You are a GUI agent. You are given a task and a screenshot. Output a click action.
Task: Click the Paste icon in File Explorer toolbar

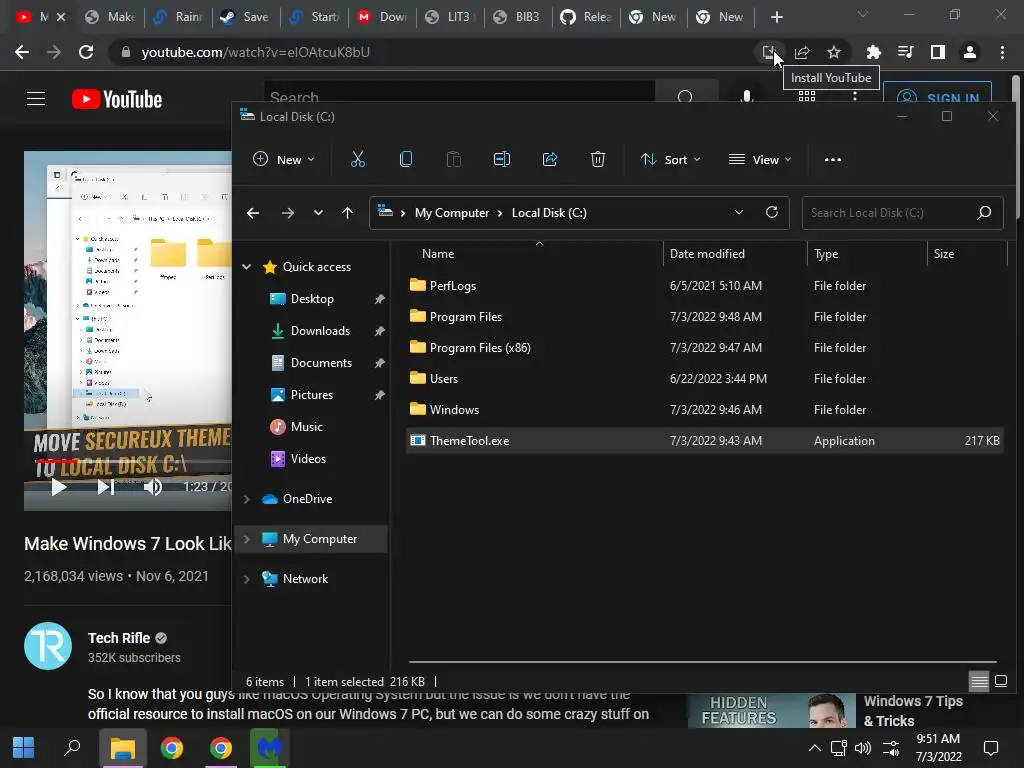453,159
